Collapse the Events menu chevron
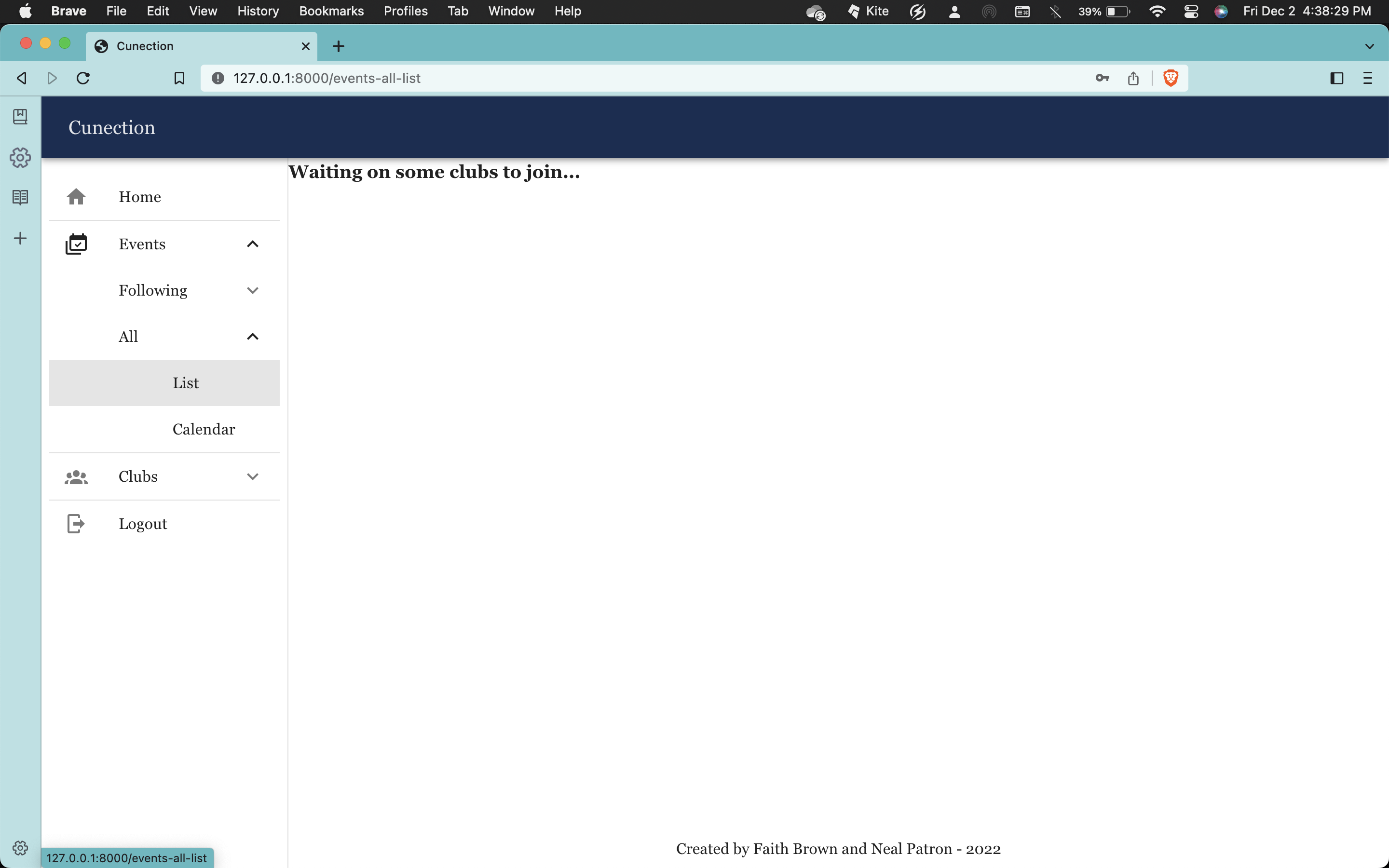This screenshot has height=868, width=1389. 253,244
